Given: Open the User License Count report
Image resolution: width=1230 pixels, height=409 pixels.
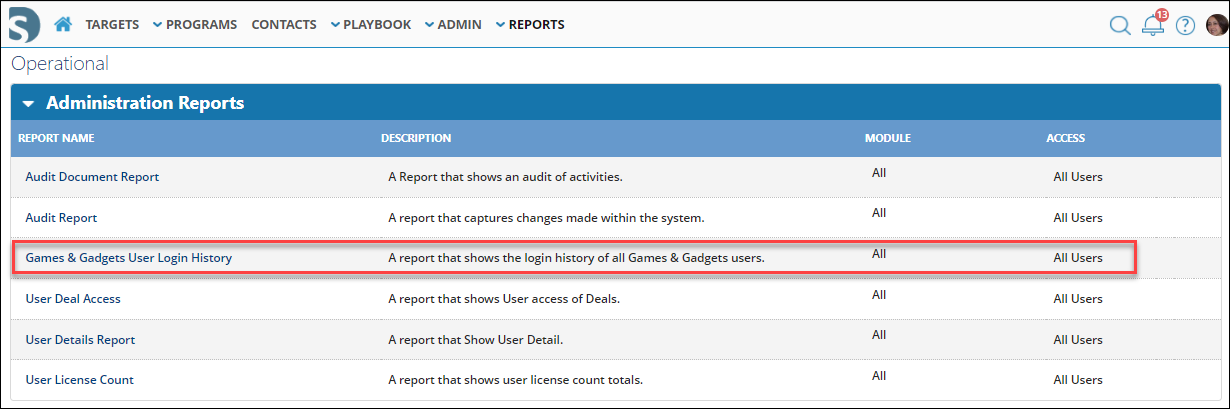Looking at the screenshot, I should click(79, 380).
